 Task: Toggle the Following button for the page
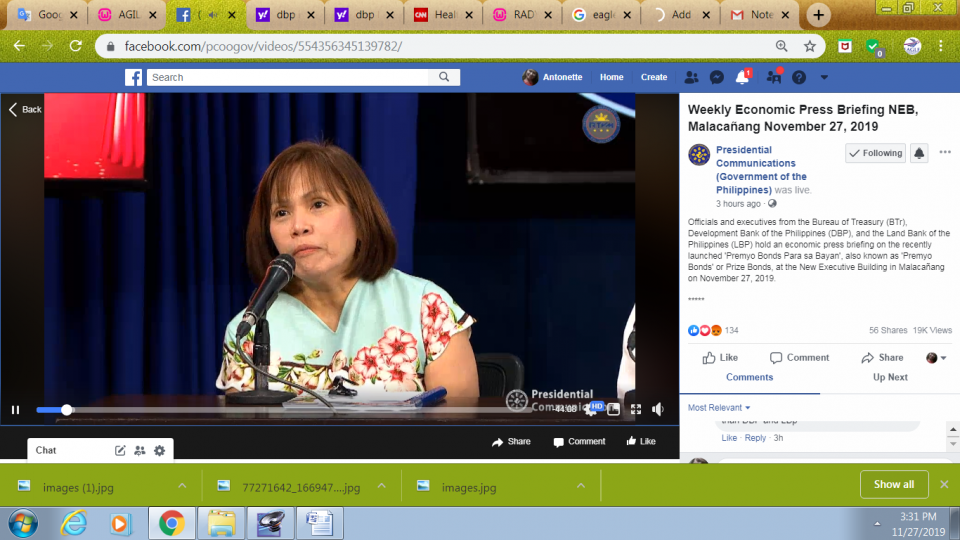[875, 153]
